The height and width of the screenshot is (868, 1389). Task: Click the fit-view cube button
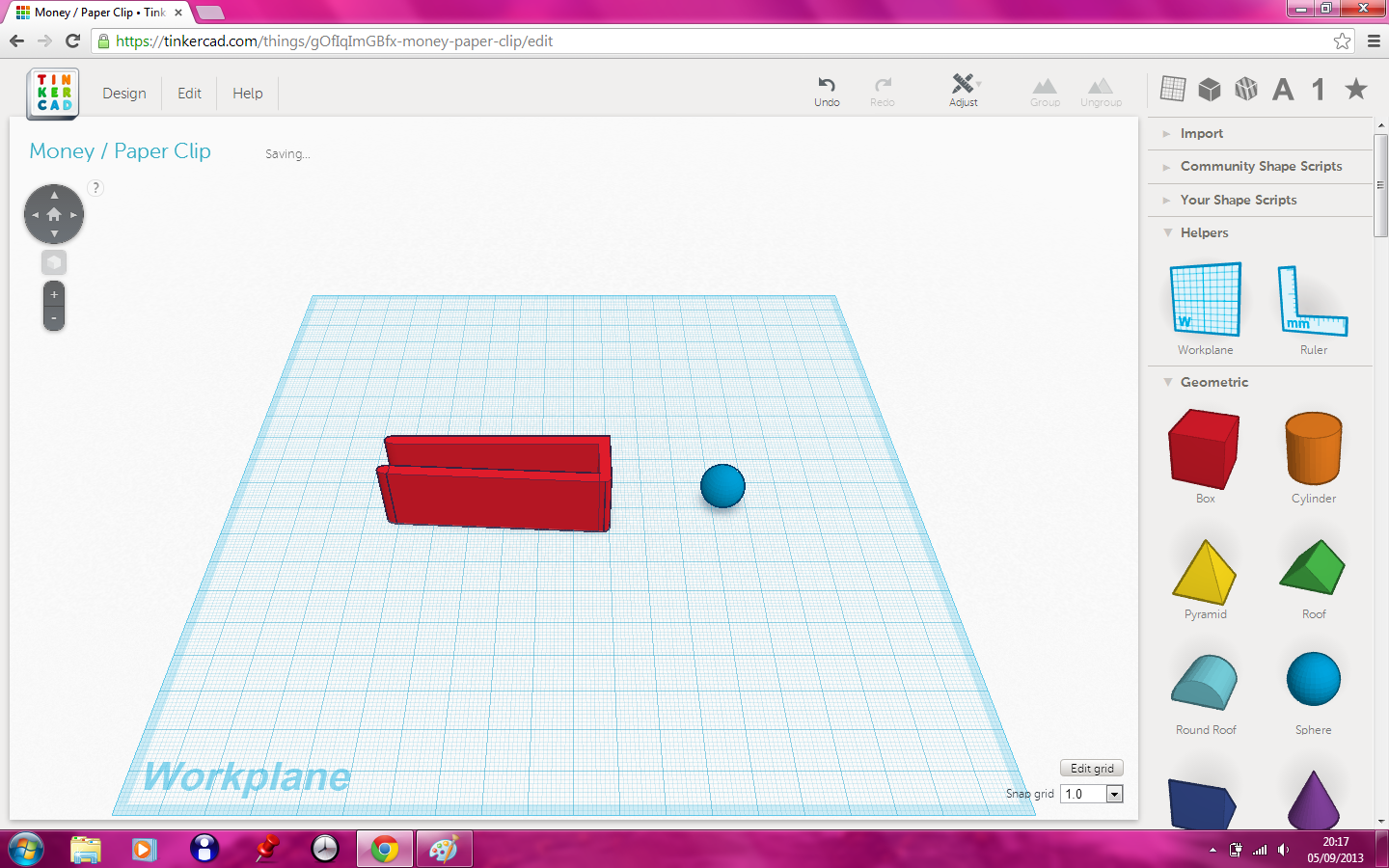[54, 262]
